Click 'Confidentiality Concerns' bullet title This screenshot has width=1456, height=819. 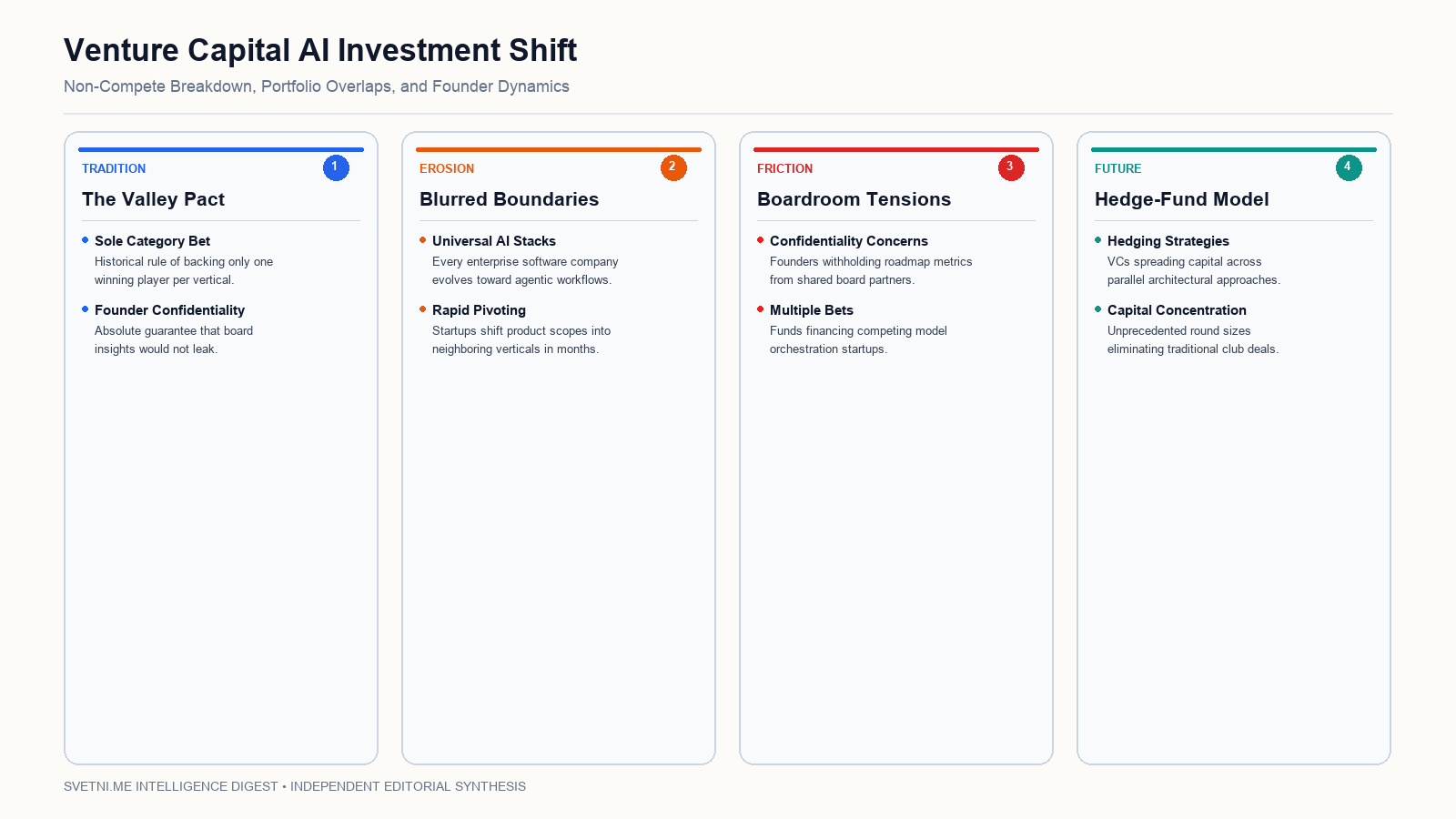click(x=848, y=241)
